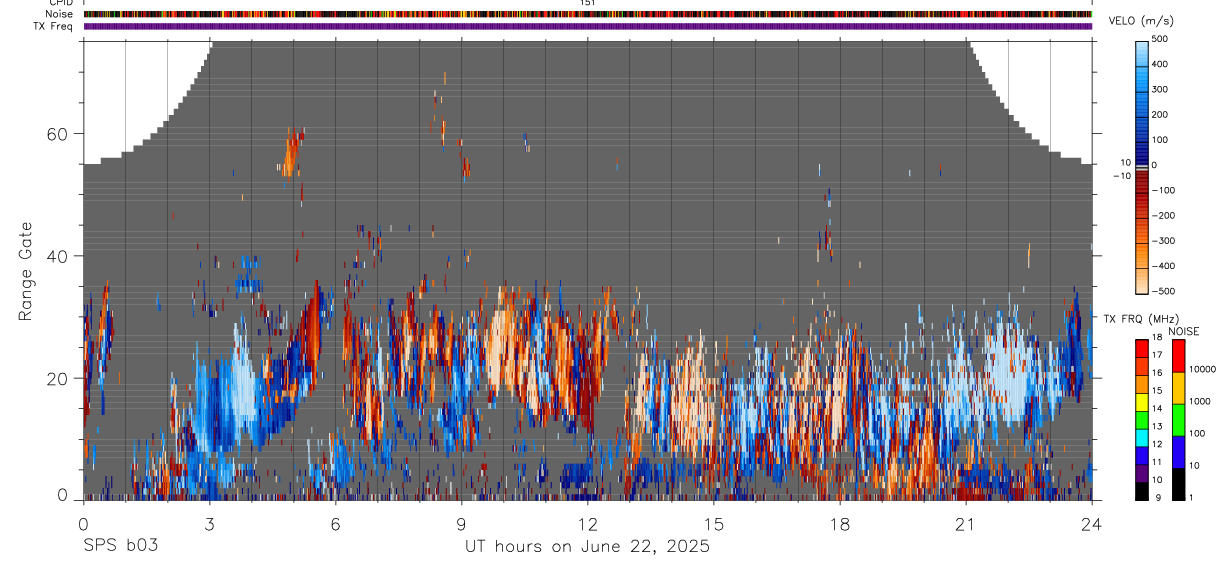1228x567 pixels.
Task: Click the multicolored Noise strip
Action: pos(587,14)
